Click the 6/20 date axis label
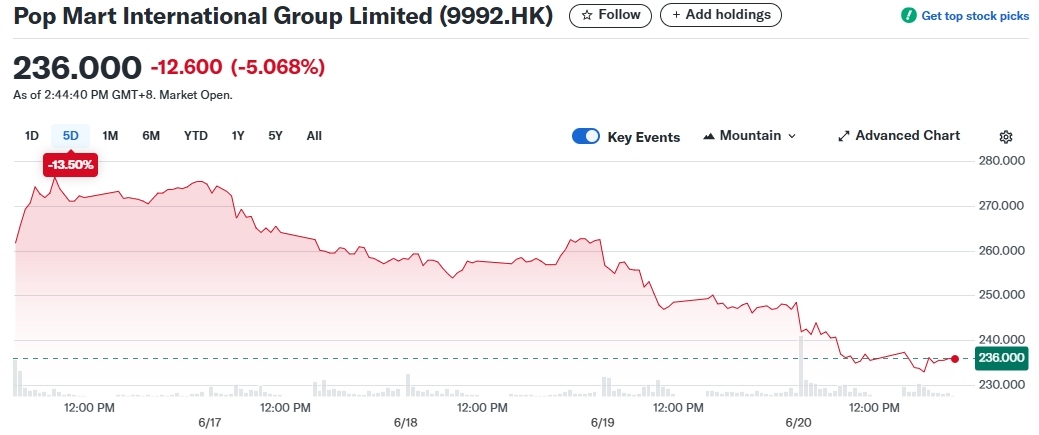 (x=798, y=422)
